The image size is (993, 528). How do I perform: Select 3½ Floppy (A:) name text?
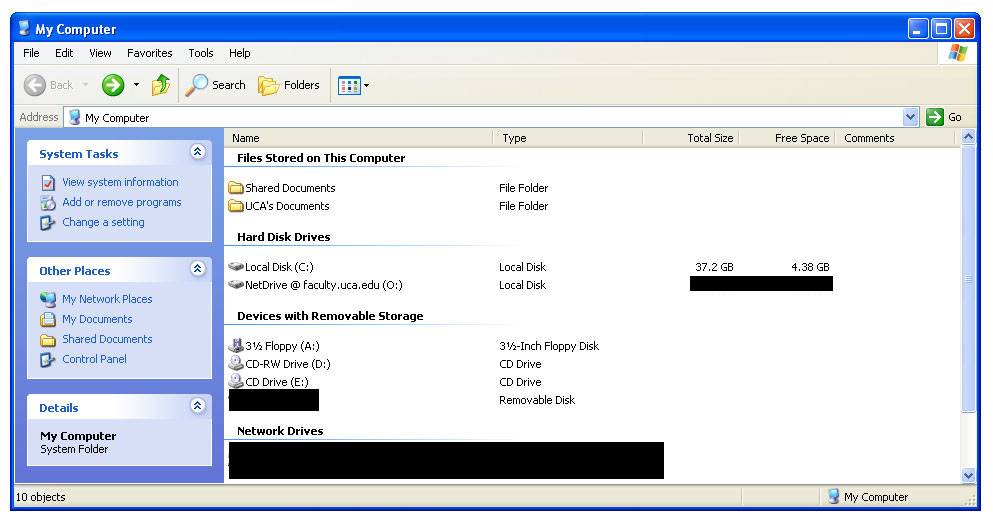pos(282,346)
